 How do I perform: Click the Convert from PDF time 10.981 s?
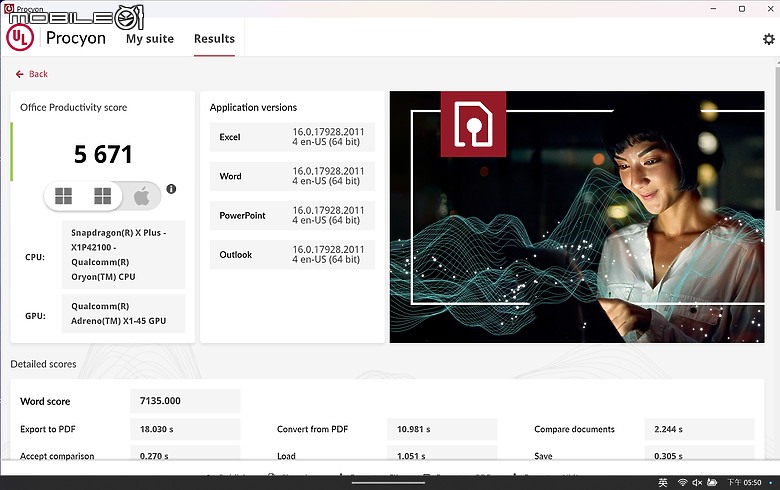pyautogui.click(x=442, y=429)
